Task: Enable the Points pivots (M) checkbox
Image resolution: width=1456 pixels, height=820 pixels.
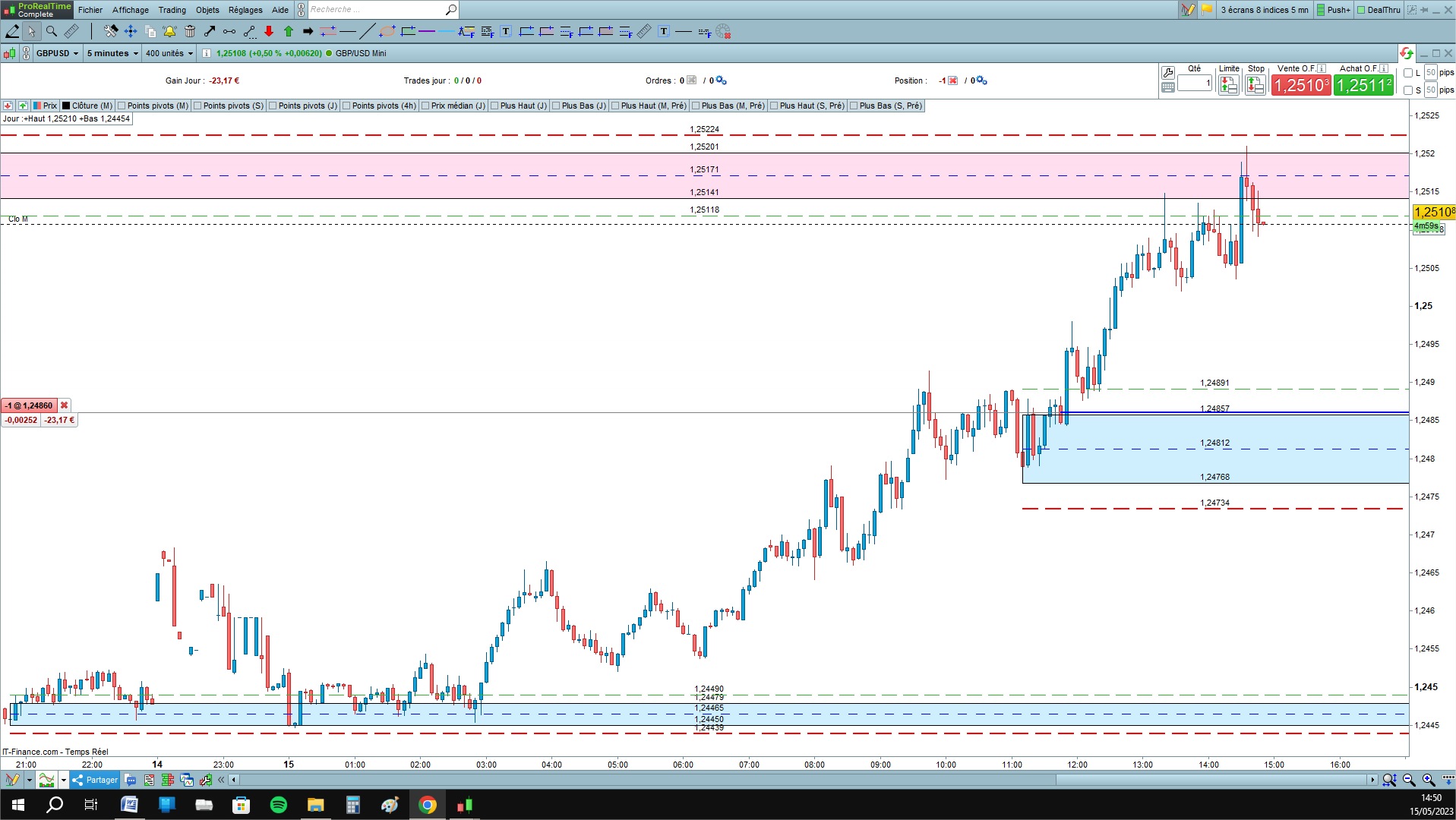Action: click(122, 106)
